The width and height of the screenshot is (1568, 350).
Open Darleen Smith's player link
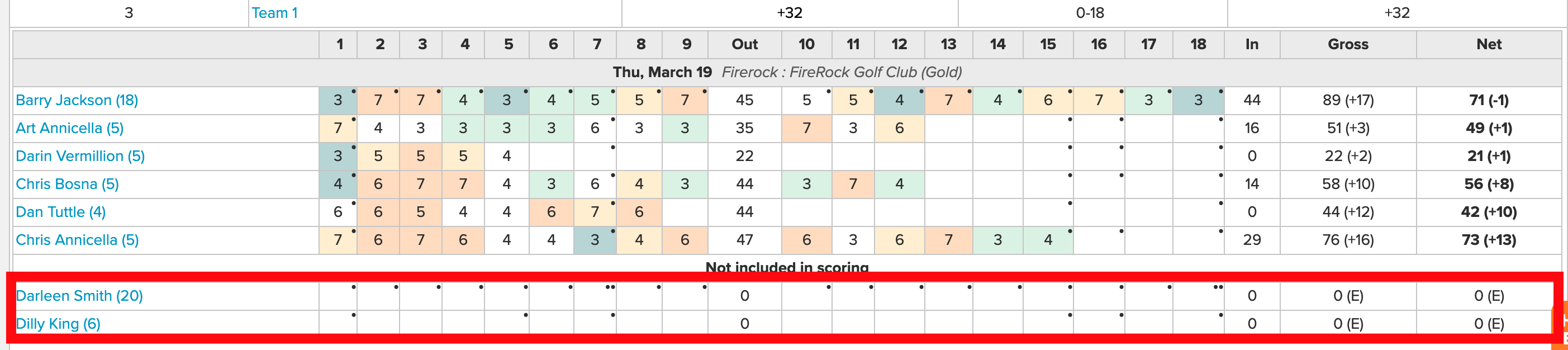point(79,296)
